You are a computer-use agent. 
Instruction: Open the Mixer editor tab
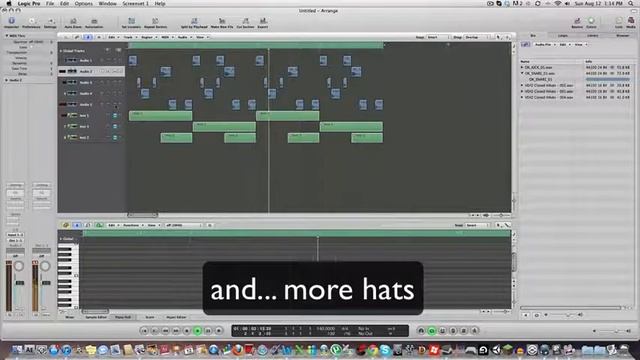coord(70,317)
